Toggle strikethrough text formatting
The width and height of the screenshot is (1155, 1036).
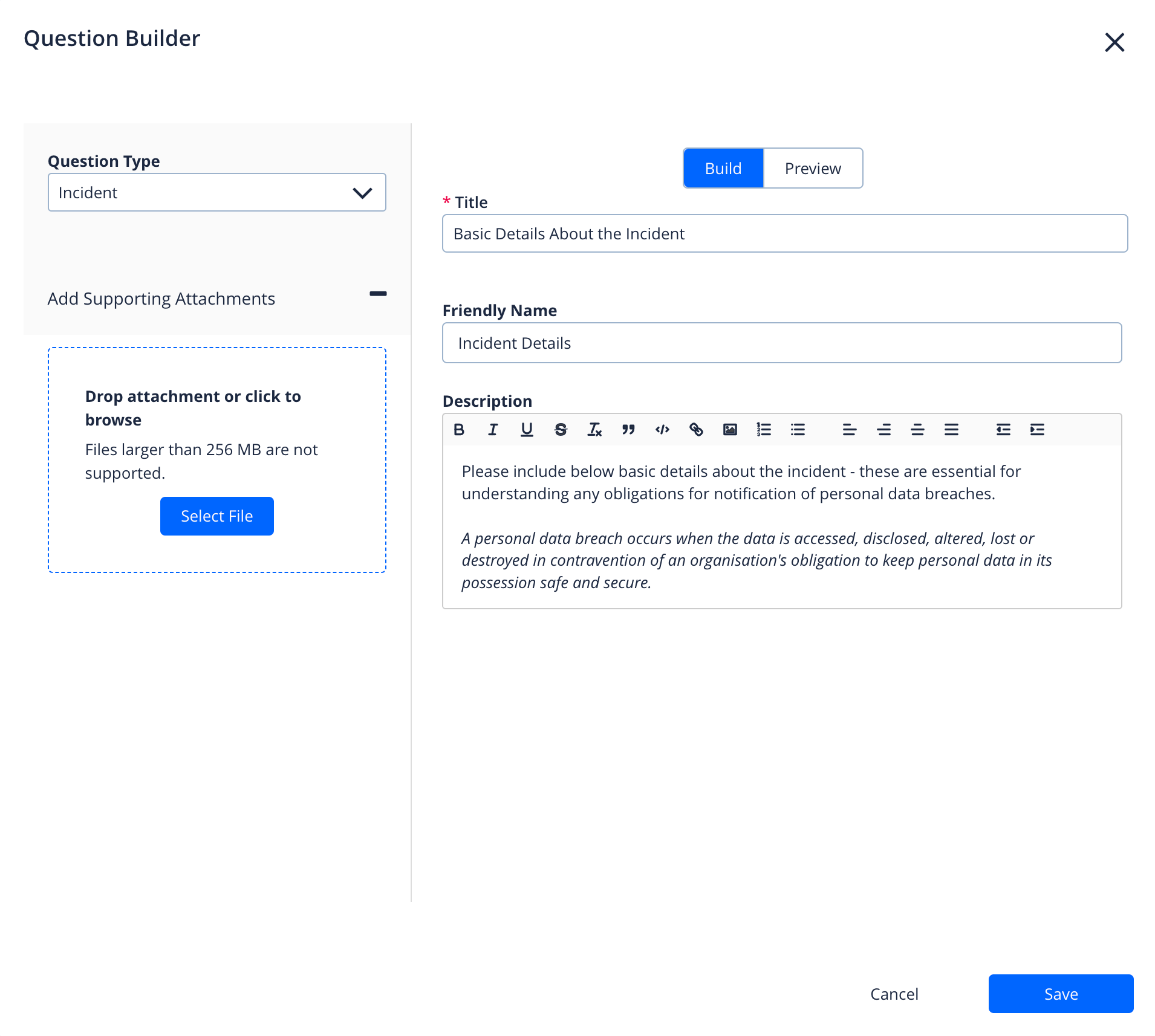[x=561, y=430]
